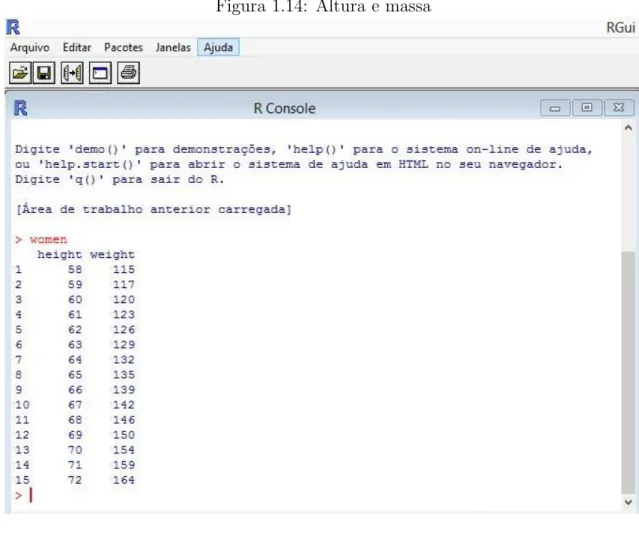Click weight value 150
This screenshot has height=540, width=639.
click(124, 435)
